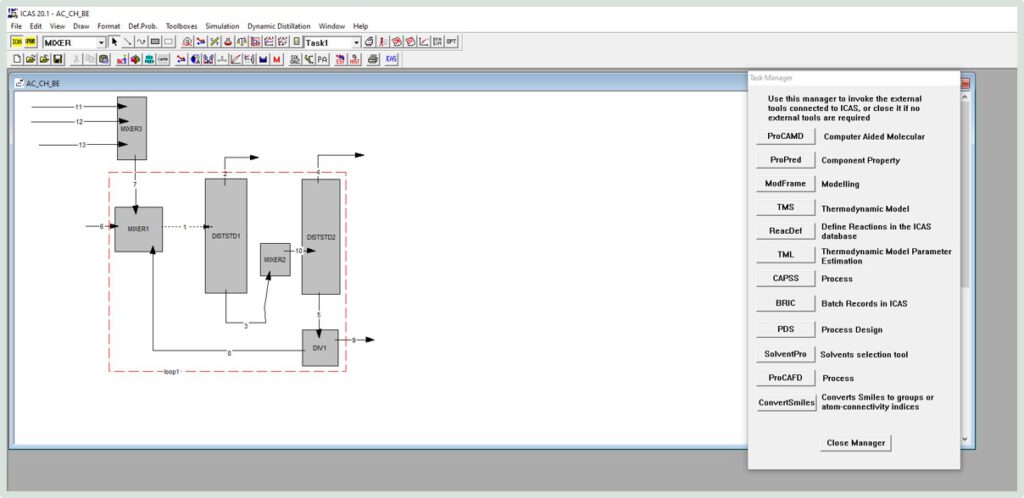Open the Simulation menu
This screenshot has width=1024, height=498.
222,26
